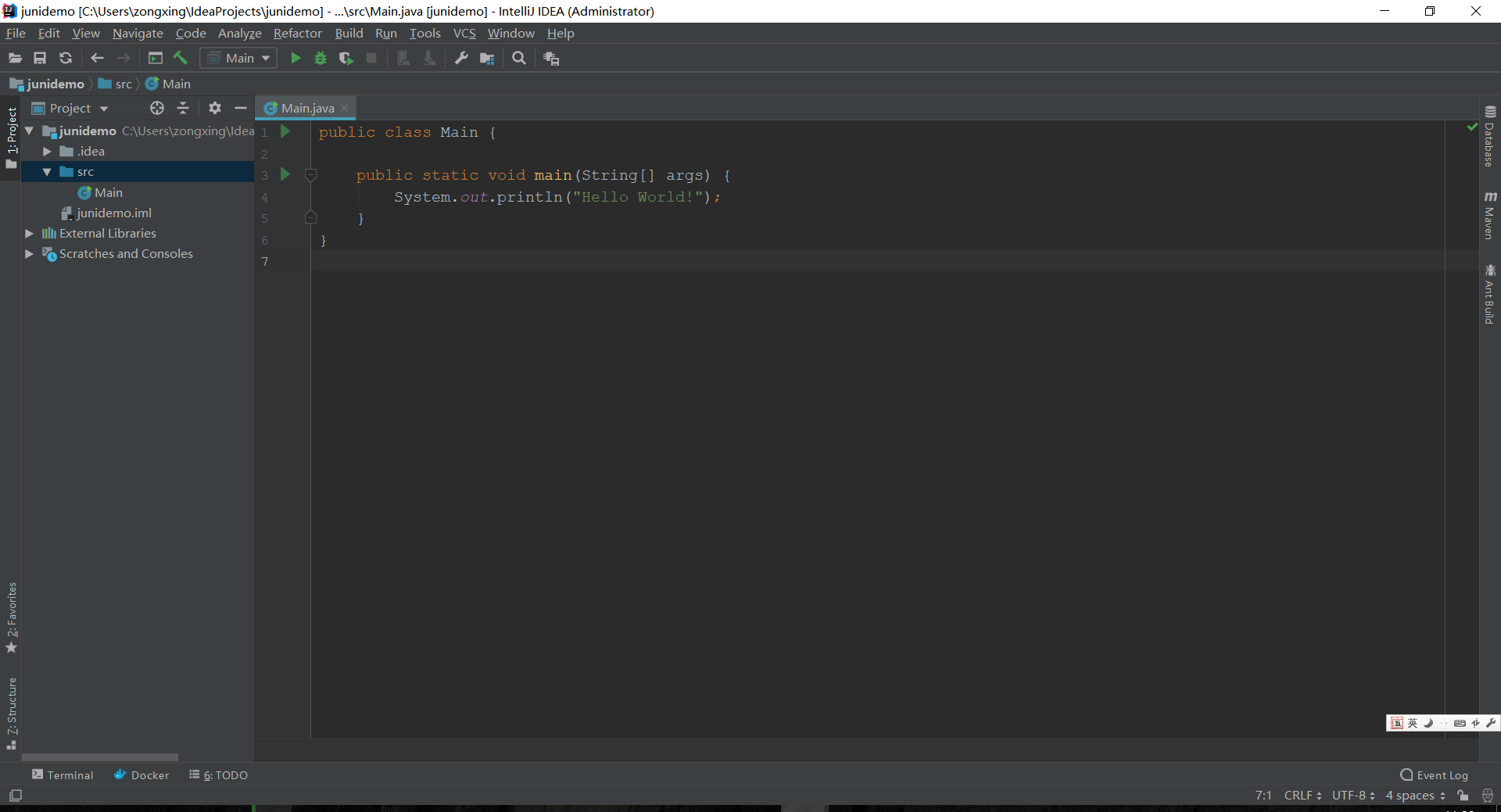Click the Open file toolbar icon
Screen dimensions: 1501x812
click(15, 58)
